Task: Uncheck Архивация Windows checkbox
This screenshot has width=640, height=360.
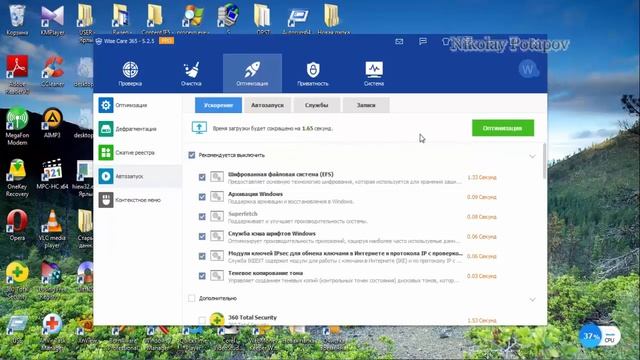Action: tap(202, 197)
